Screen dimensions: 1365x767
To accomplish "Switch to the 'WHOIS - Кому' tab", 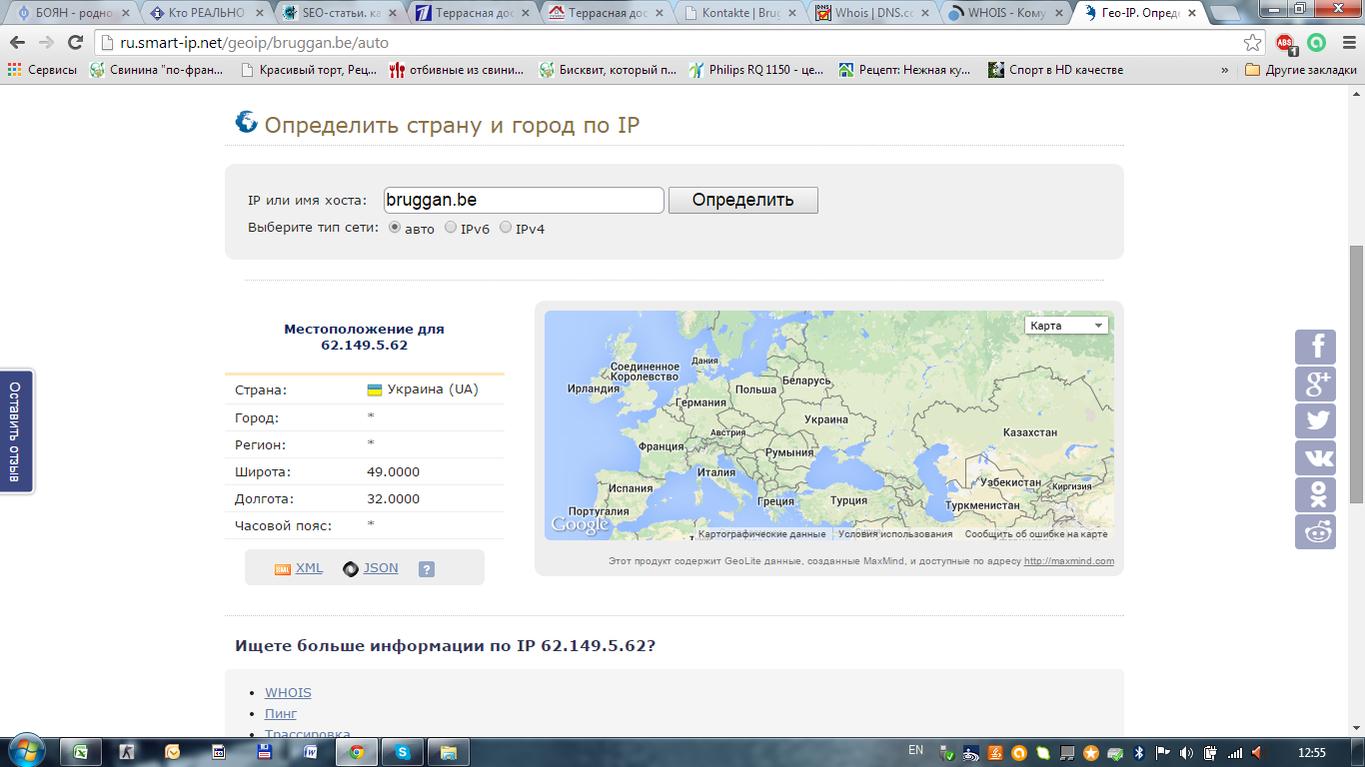I will tap(1004, 14).
